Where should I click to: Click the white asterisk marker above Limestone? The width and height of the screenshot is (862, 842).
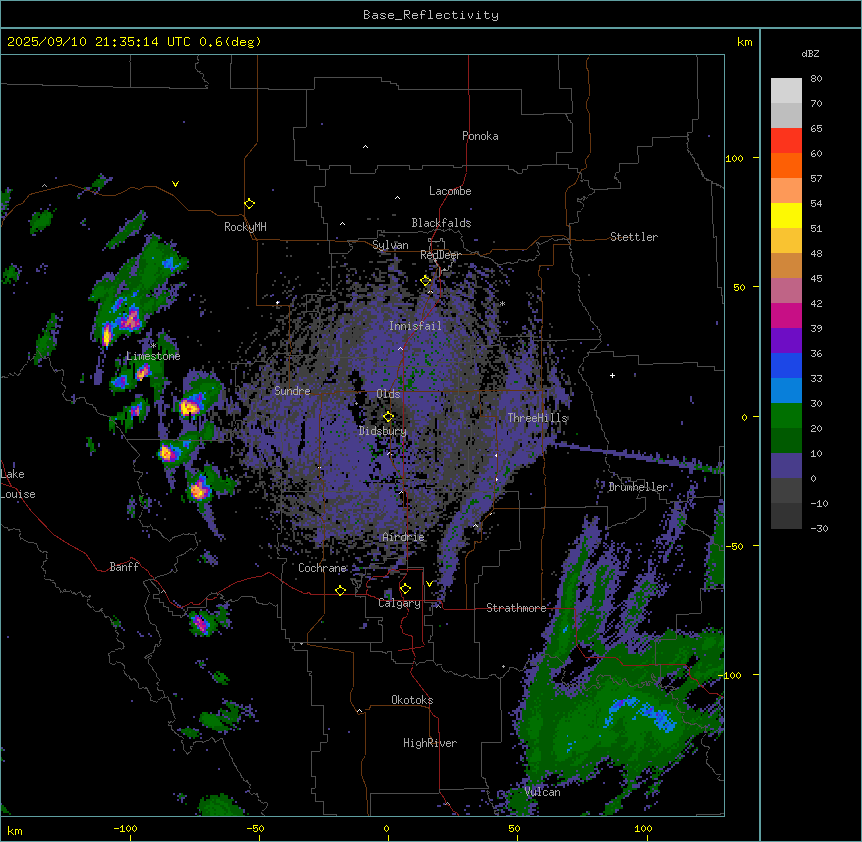pos(153,346)
